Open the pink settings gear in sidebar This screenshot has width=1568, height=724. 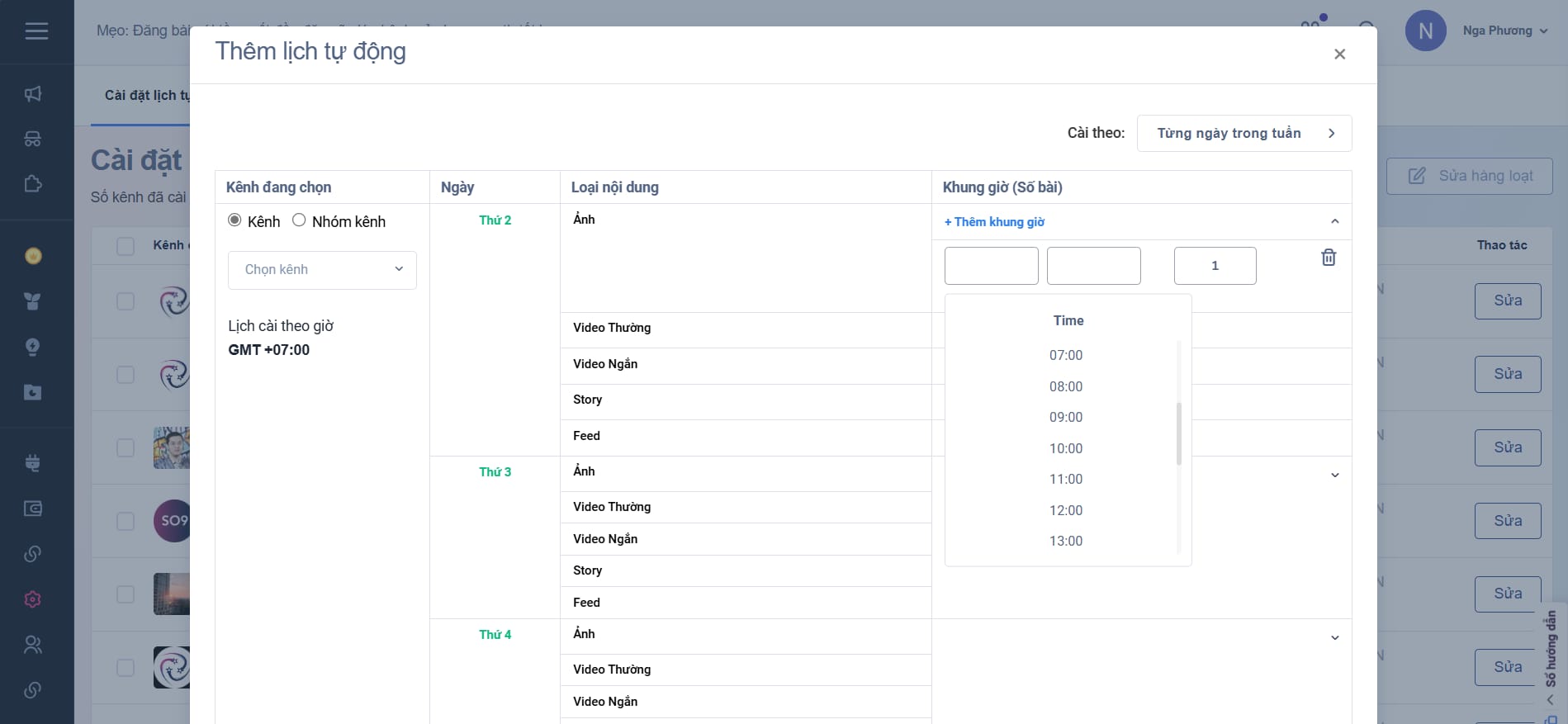coord(33,599)
